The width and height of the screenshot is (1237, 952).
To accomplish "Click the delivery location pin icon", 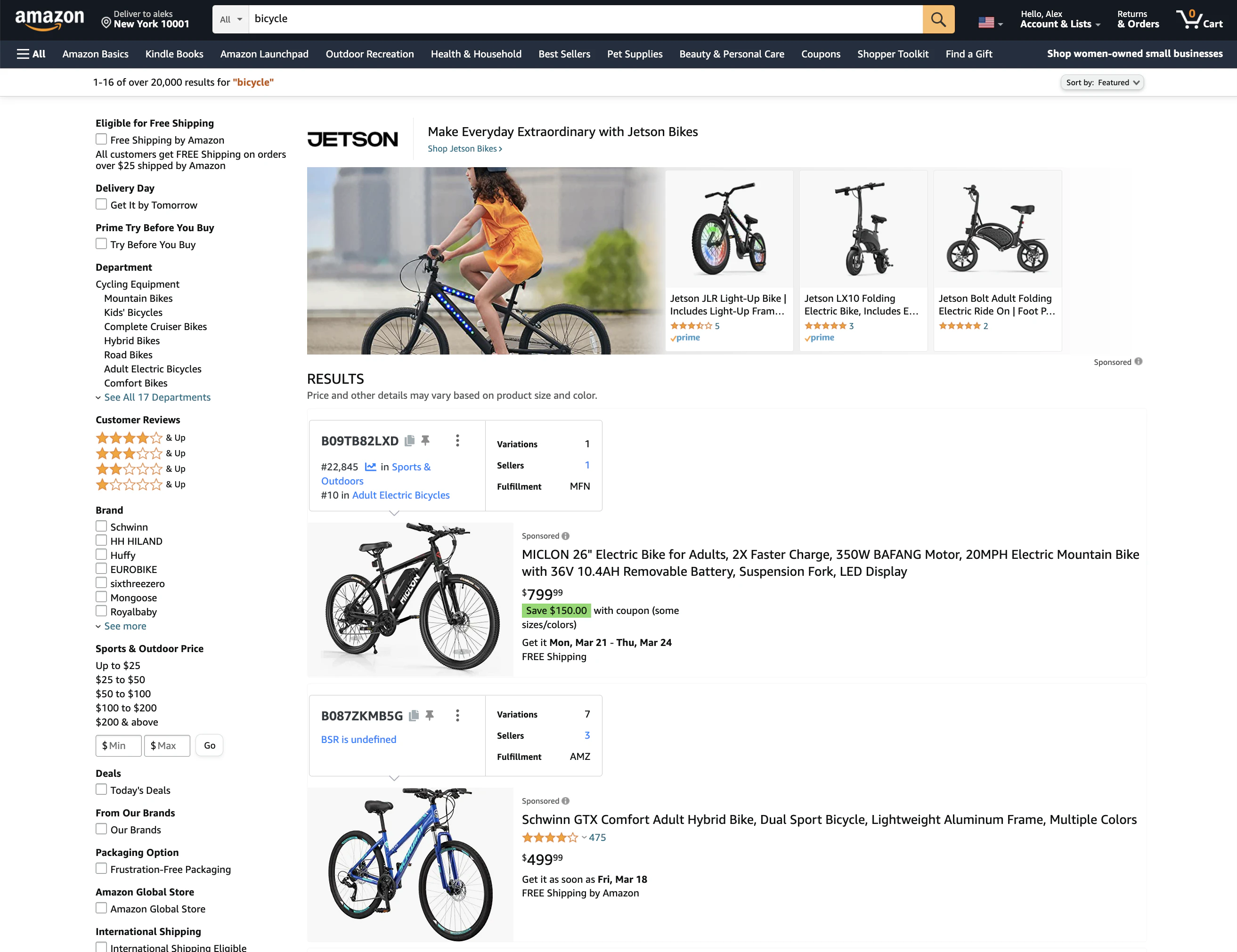I will 106,23.
